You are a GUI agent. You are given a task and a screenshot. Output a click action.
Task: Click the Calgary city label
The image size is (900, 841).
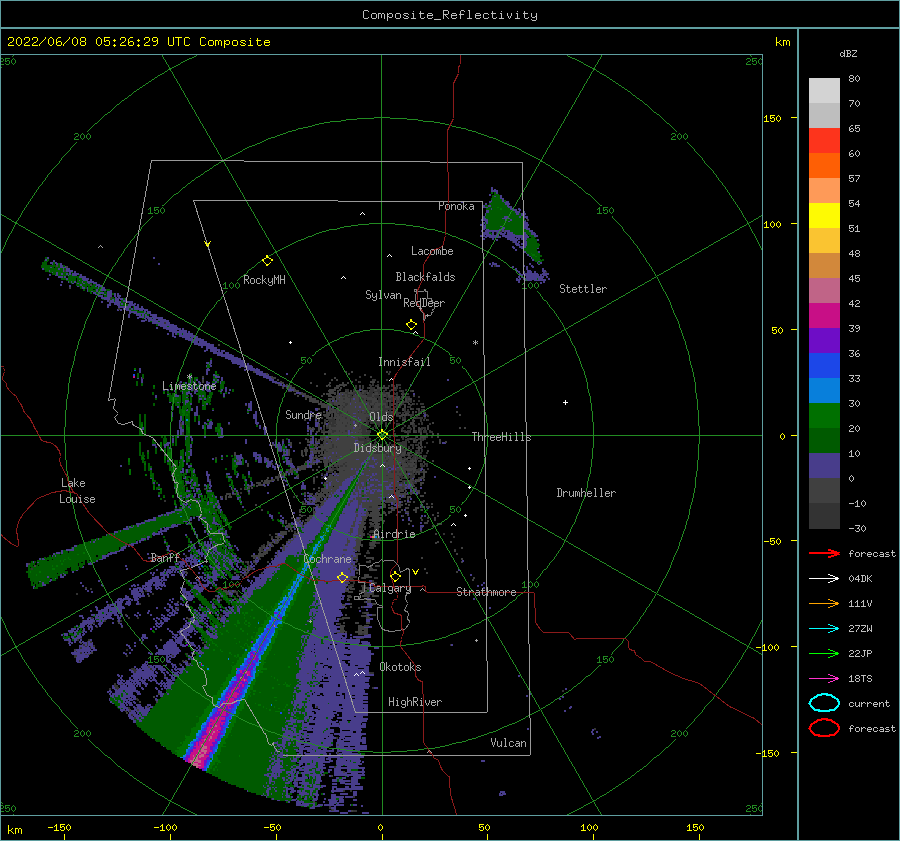[x=390, y=588]
